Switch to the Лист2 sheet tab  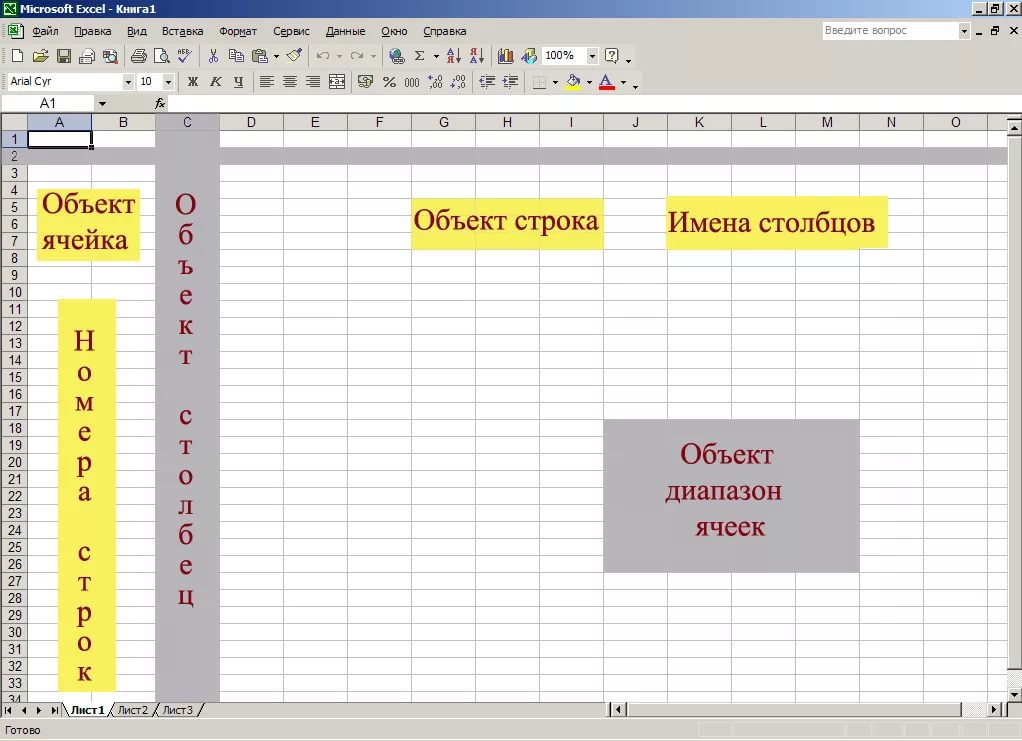tap(132, 710)
